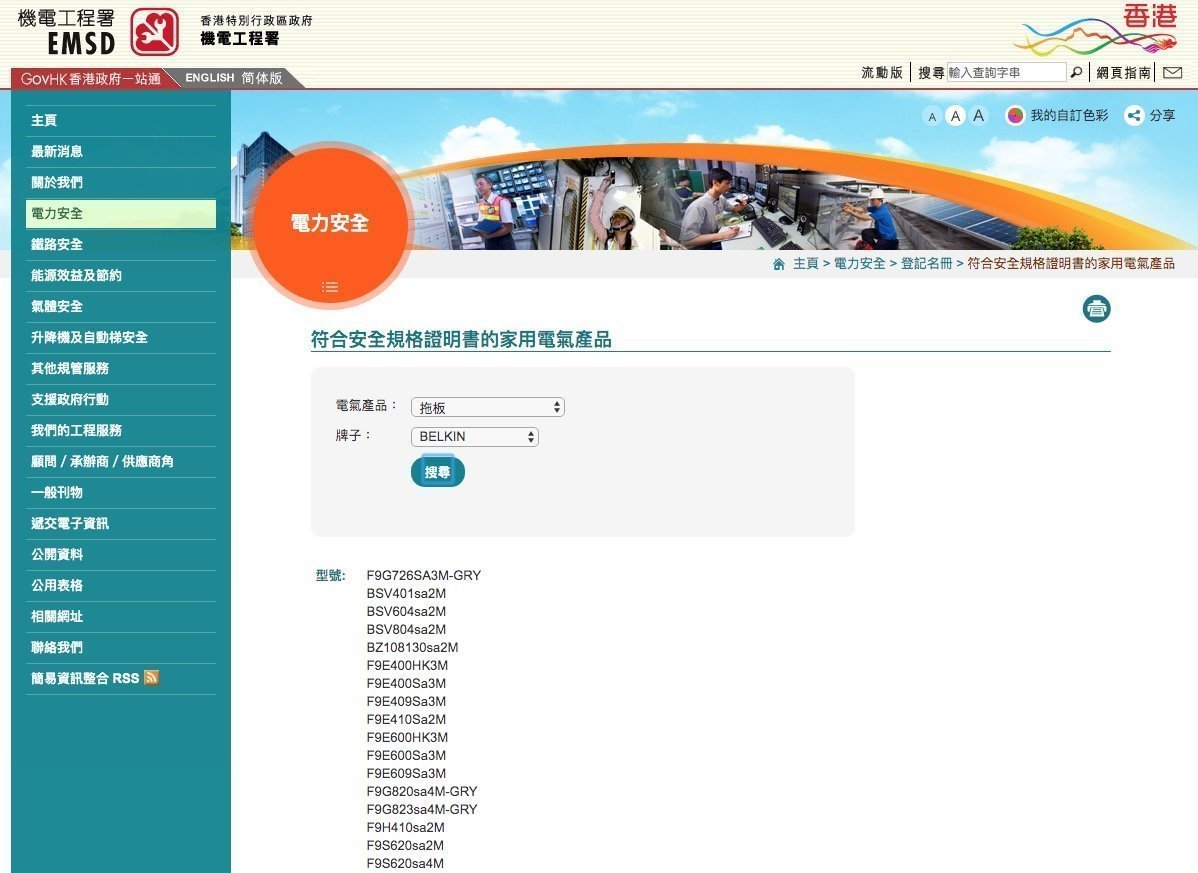Click model F9E409Sa3M

tap(406, 701)
